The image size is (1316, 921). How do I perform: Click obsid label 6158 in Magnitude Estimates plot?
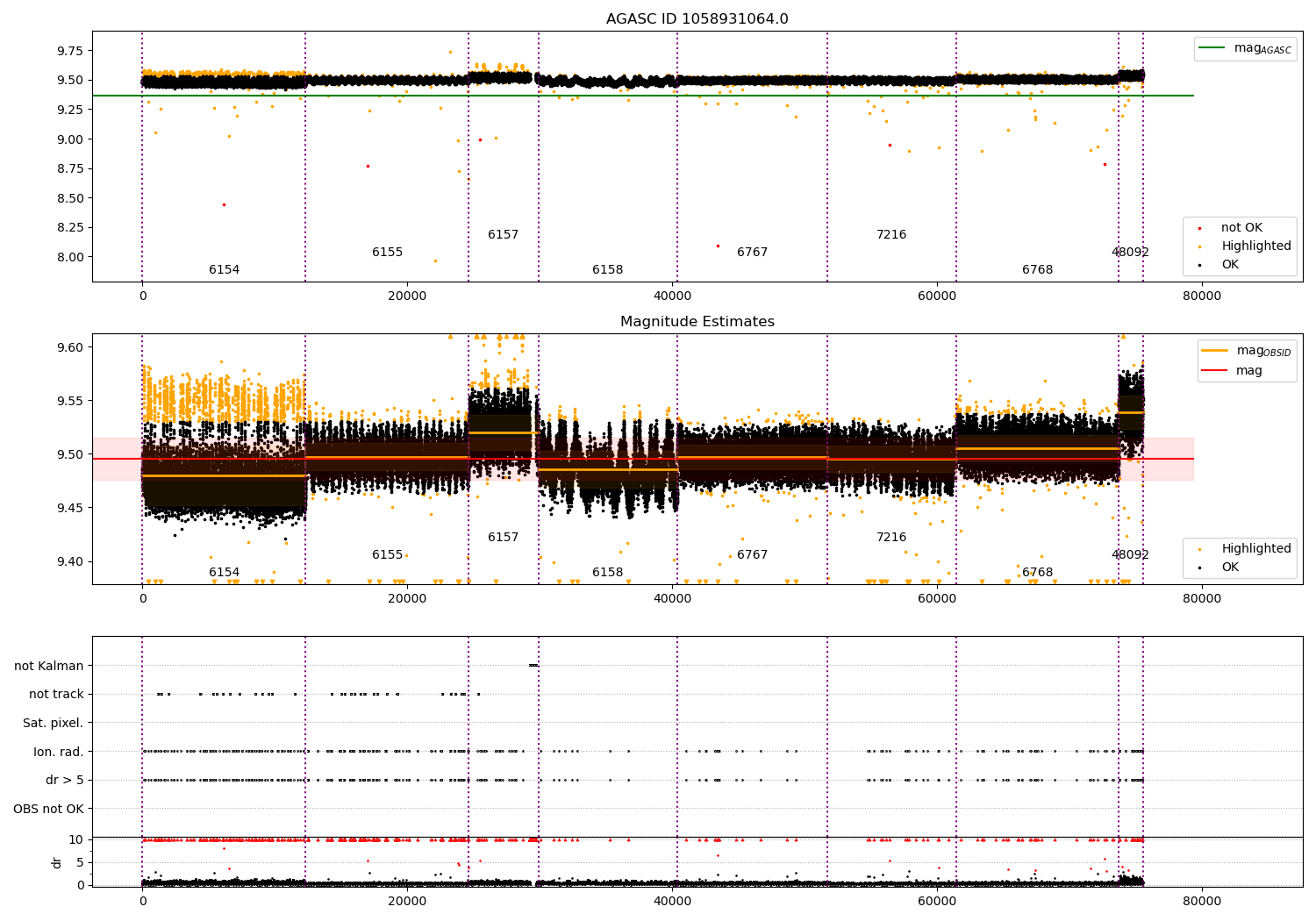point(607,573)
